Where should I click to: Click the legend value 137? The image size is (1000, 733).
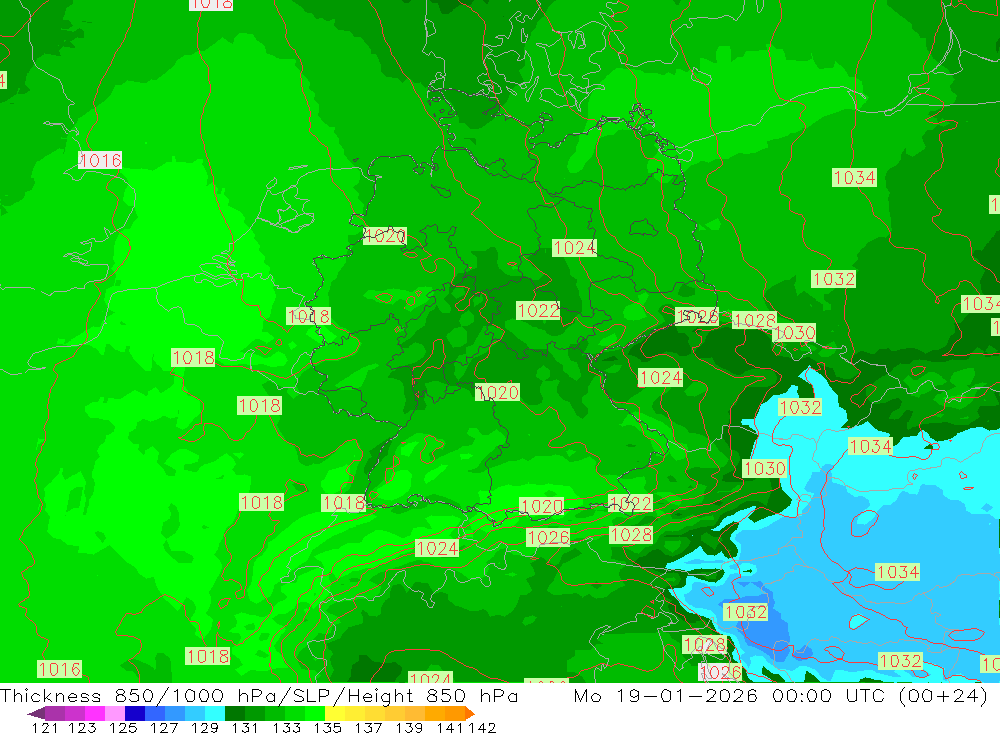point(368,727)
